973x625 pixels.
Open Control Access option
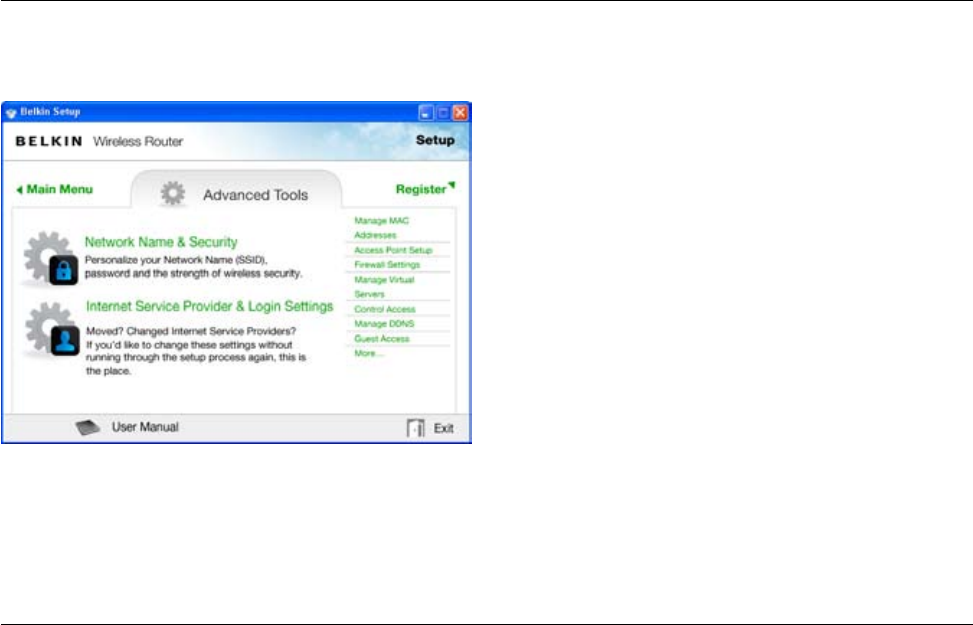[x=384, y=308]
